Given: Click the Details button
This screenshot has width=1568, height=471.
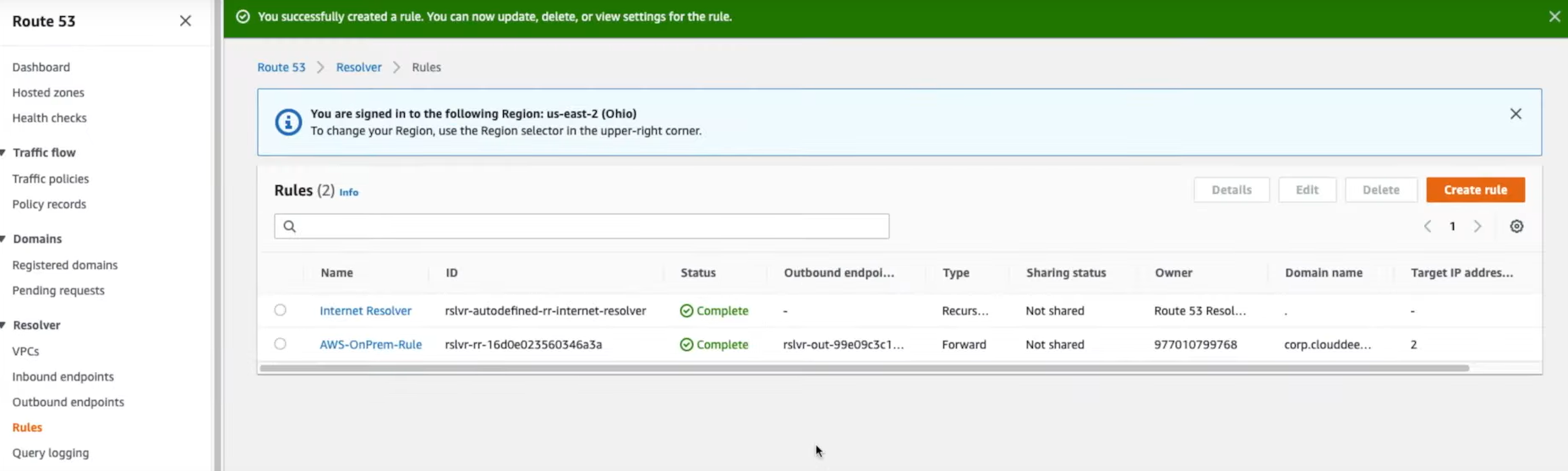Looking at the screenshot, I should 1232,189.
